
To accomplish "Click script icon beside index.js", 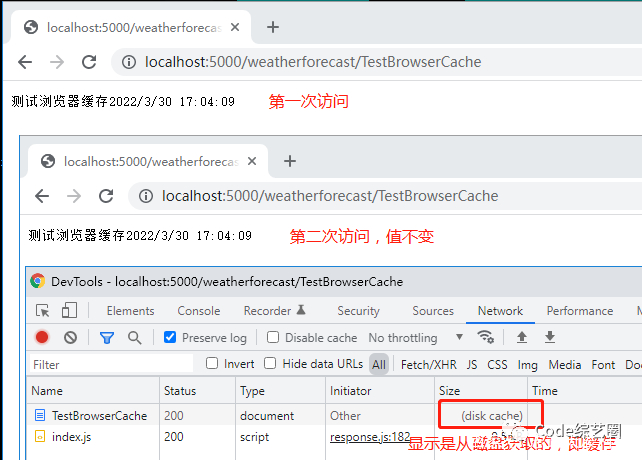I will 40,437.
